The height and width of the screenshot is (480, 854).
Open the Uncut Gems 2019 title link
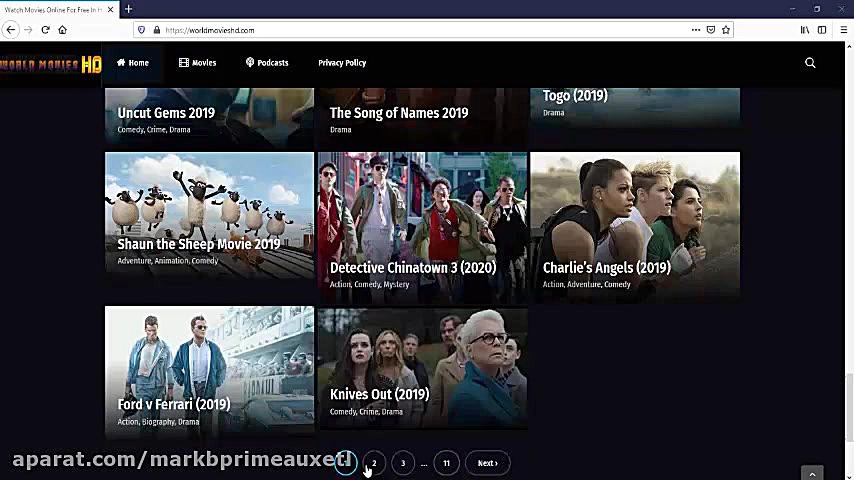(166, 113)
